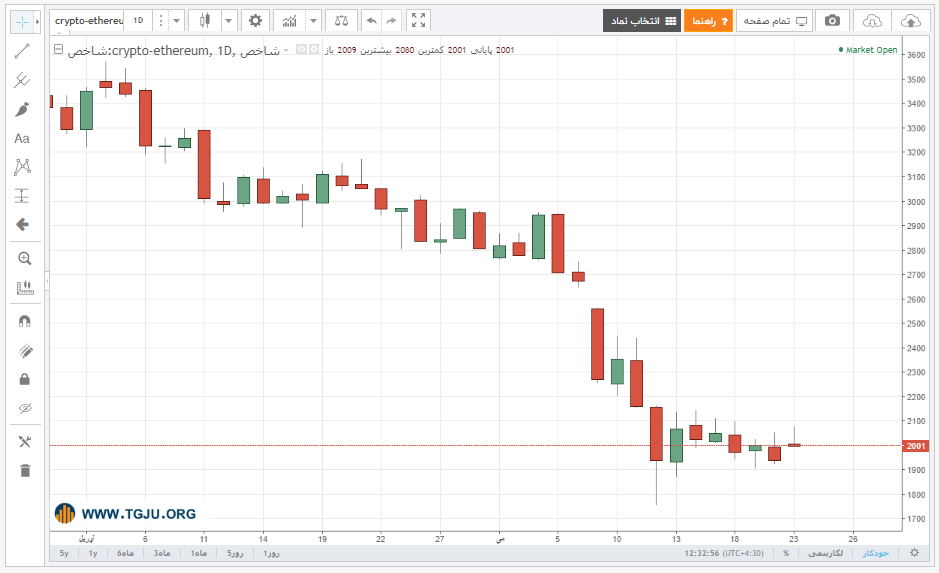The height and width of the screenshot is (573, 939).
Task: Select candlestick chart style icon
Action: point(205,21)
